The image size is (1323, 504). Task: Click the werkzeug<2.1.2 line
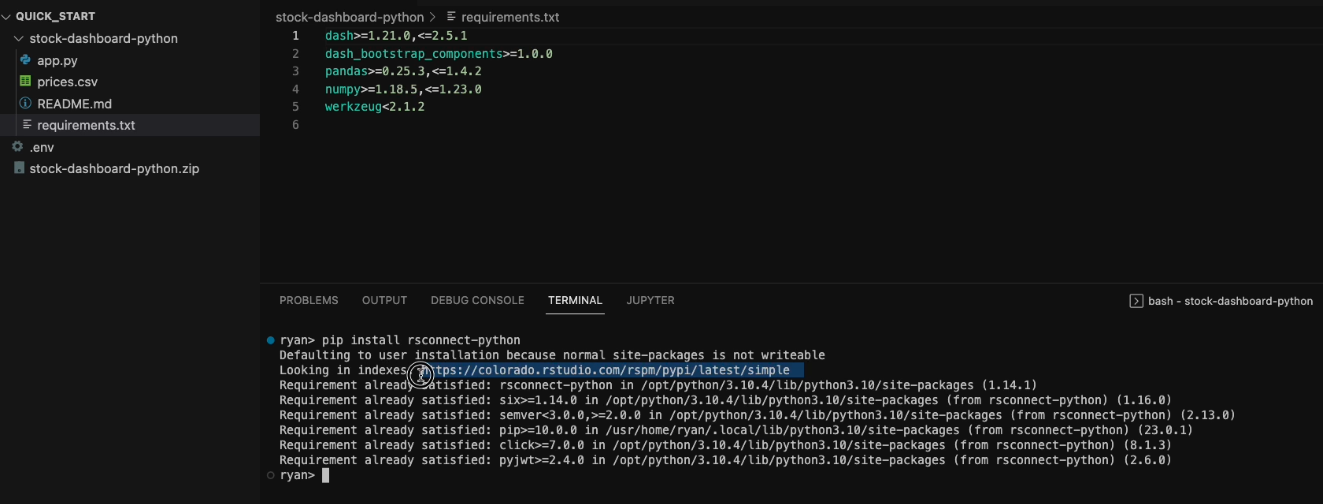(x=375, y=107)
